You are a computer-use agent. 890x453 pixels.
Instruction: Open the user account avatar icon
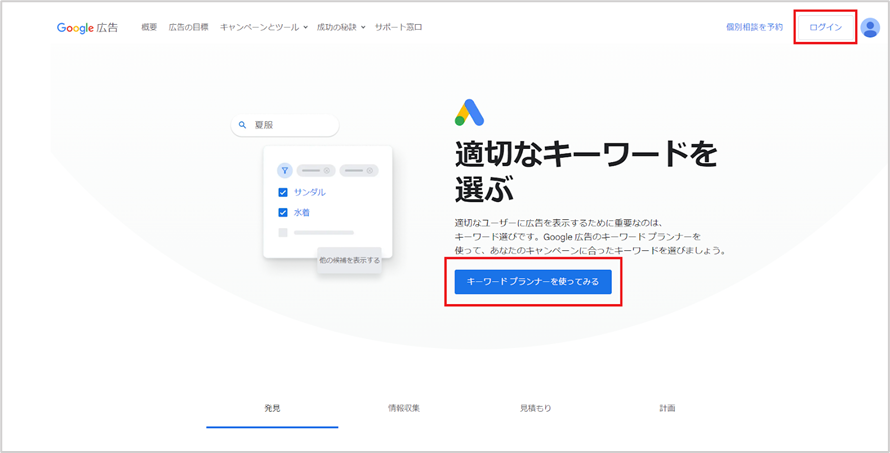point(870,27)
